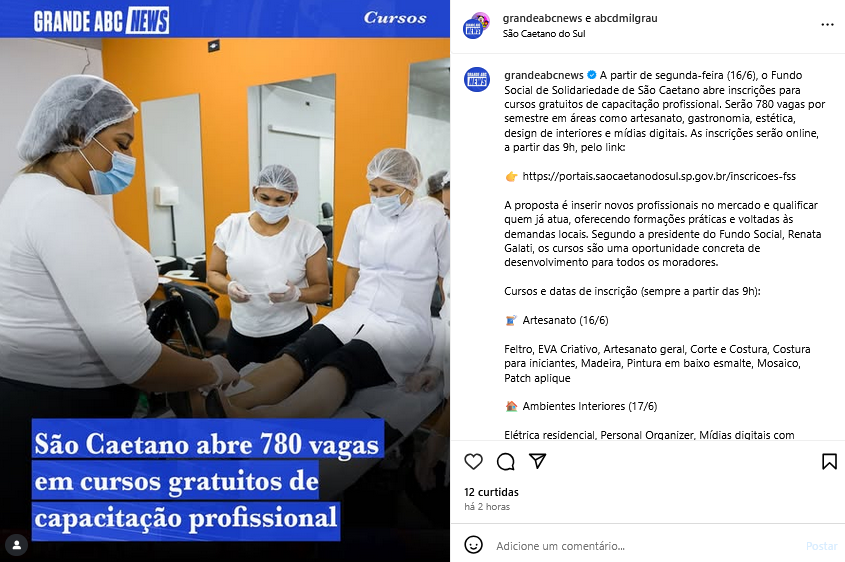This screenshot has width=845, height=562.
Task: Open emoji picker in comment box
Action: (473, 545)
